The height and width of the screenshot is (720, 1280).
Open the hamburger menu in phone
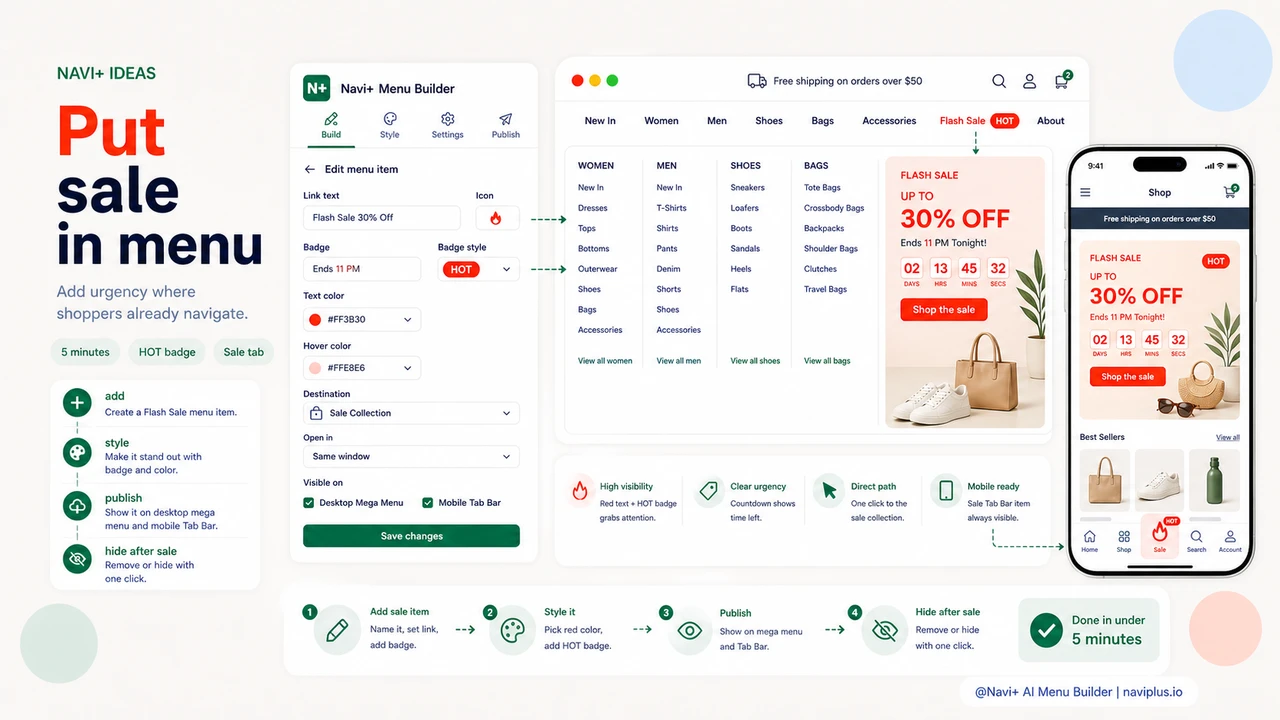pyautogui.click(x=1086, y=192)
